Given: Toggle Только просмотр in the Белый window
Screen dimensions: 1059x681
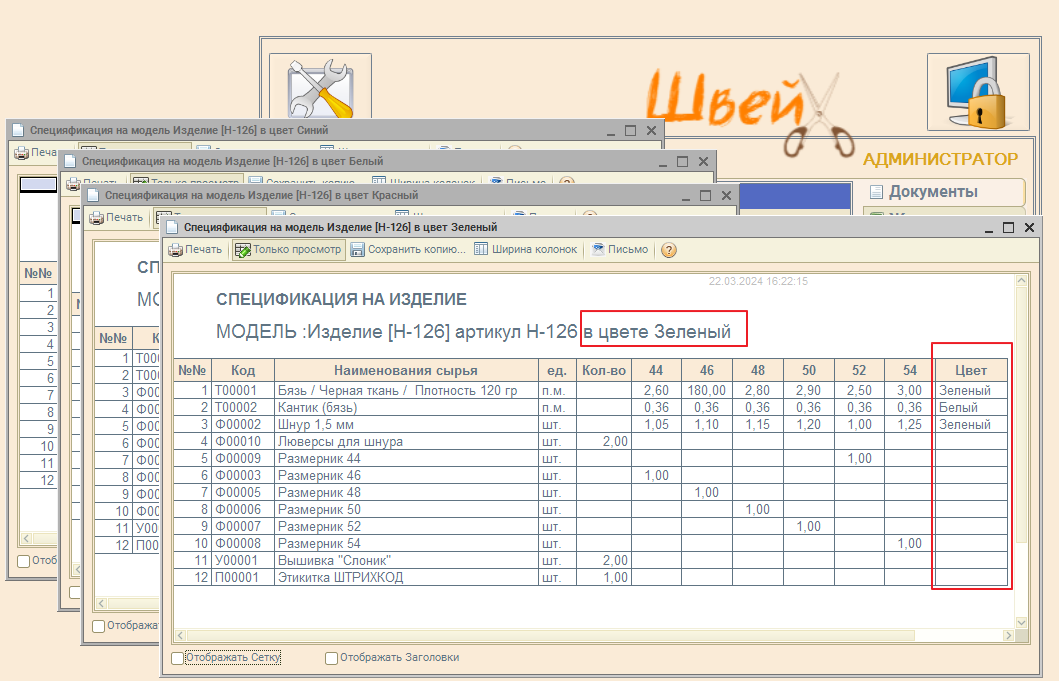Looking at the screenshot, I should point(186,182).
